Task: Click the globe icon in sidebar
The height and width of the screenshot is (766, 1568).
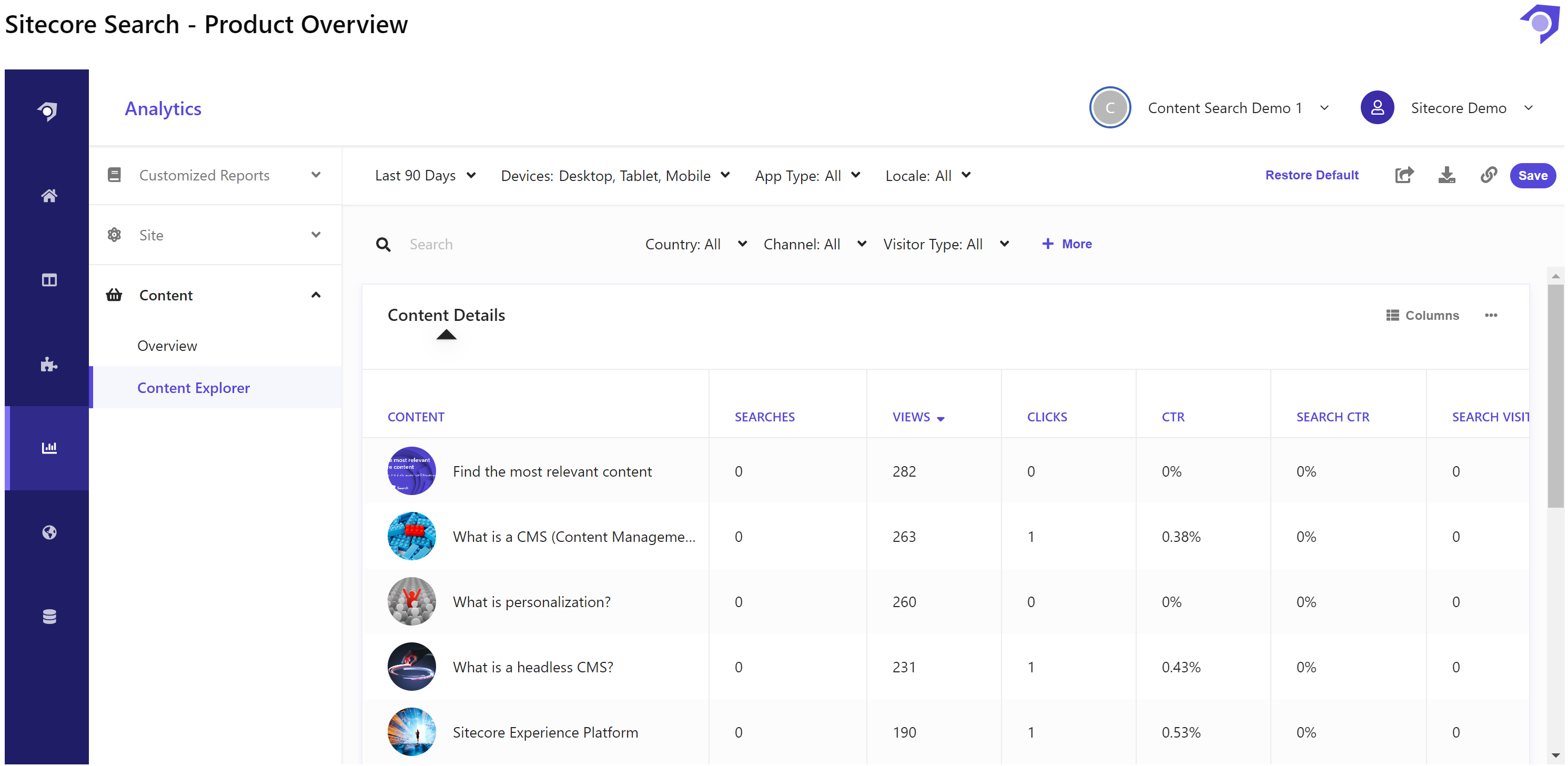Action: 49,533
